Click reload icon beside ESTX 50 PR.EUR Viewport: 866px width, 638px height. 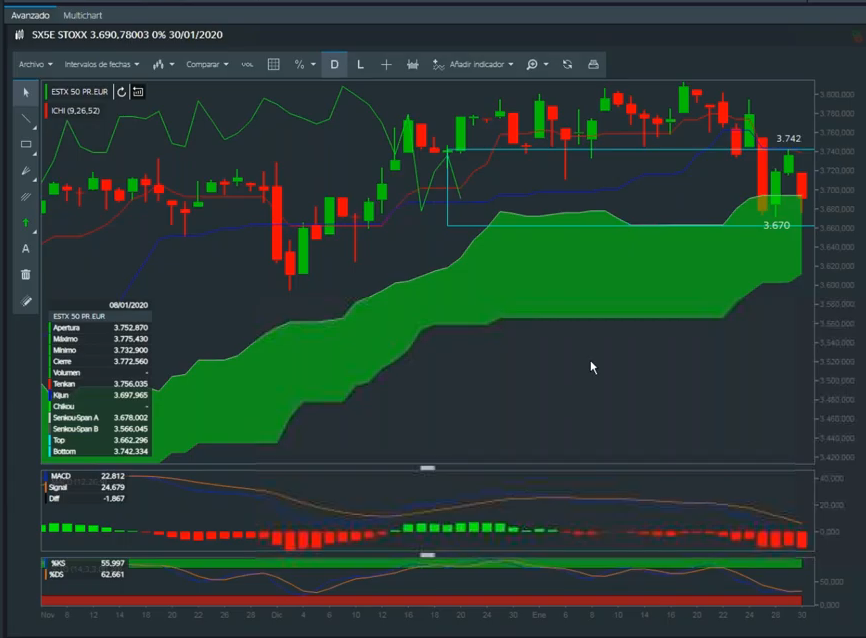point(122,92)
